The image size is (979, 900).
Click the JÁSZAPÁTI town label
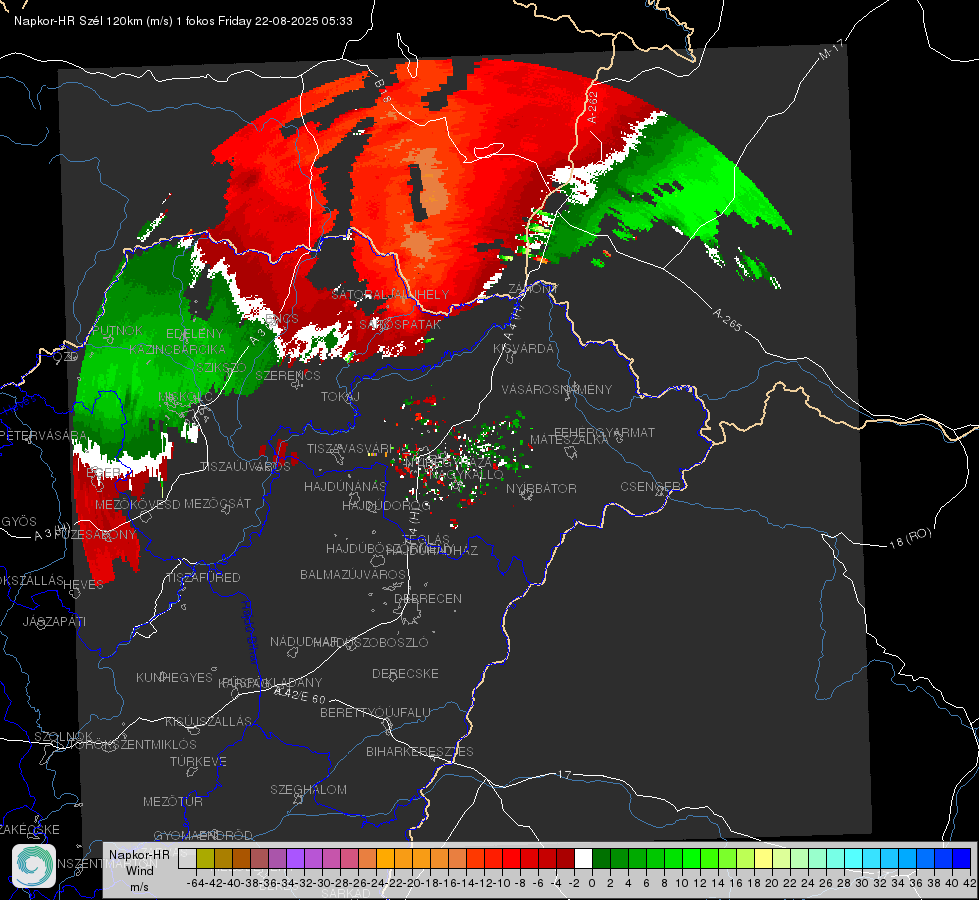tap(54, 621)
